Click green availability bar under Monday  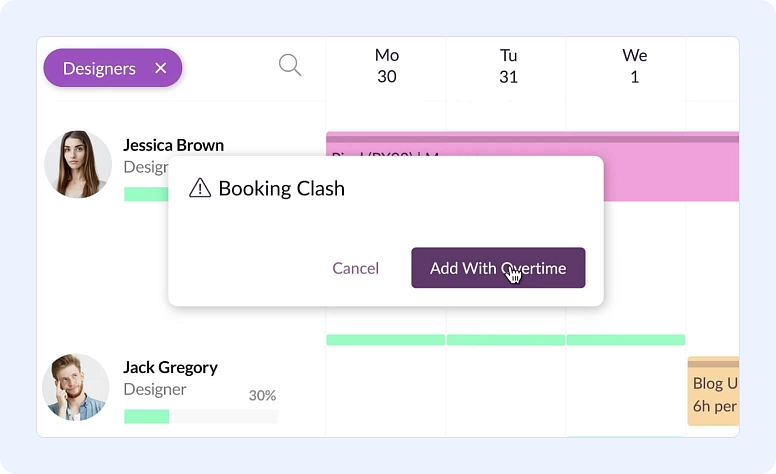pyautogui.click(x=386, y=340)
